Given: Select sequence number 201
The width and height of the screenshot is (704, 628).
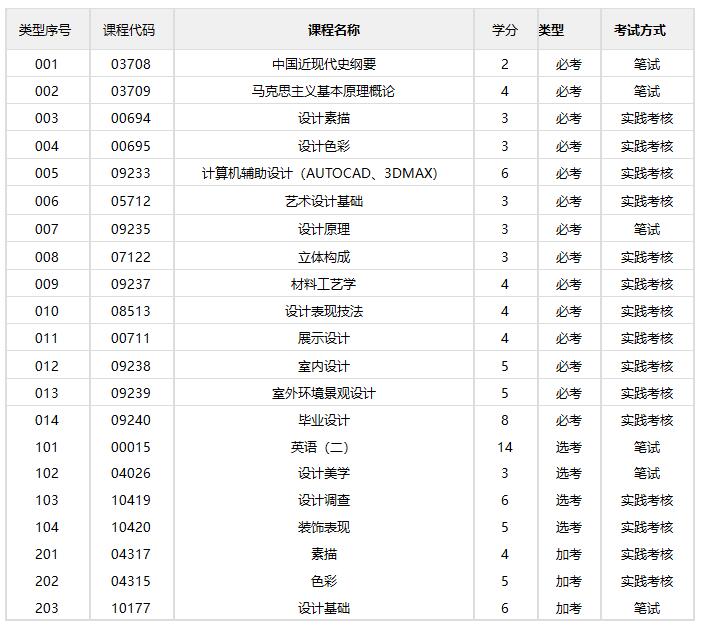Looking at the screenshot, I should (47, 554).
